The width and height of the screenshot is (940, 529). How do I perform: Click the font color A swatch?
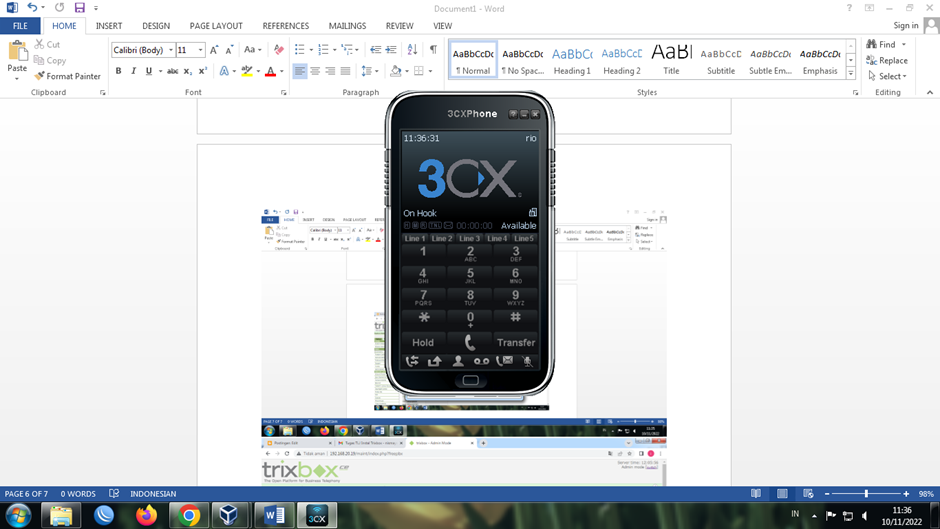270,71
